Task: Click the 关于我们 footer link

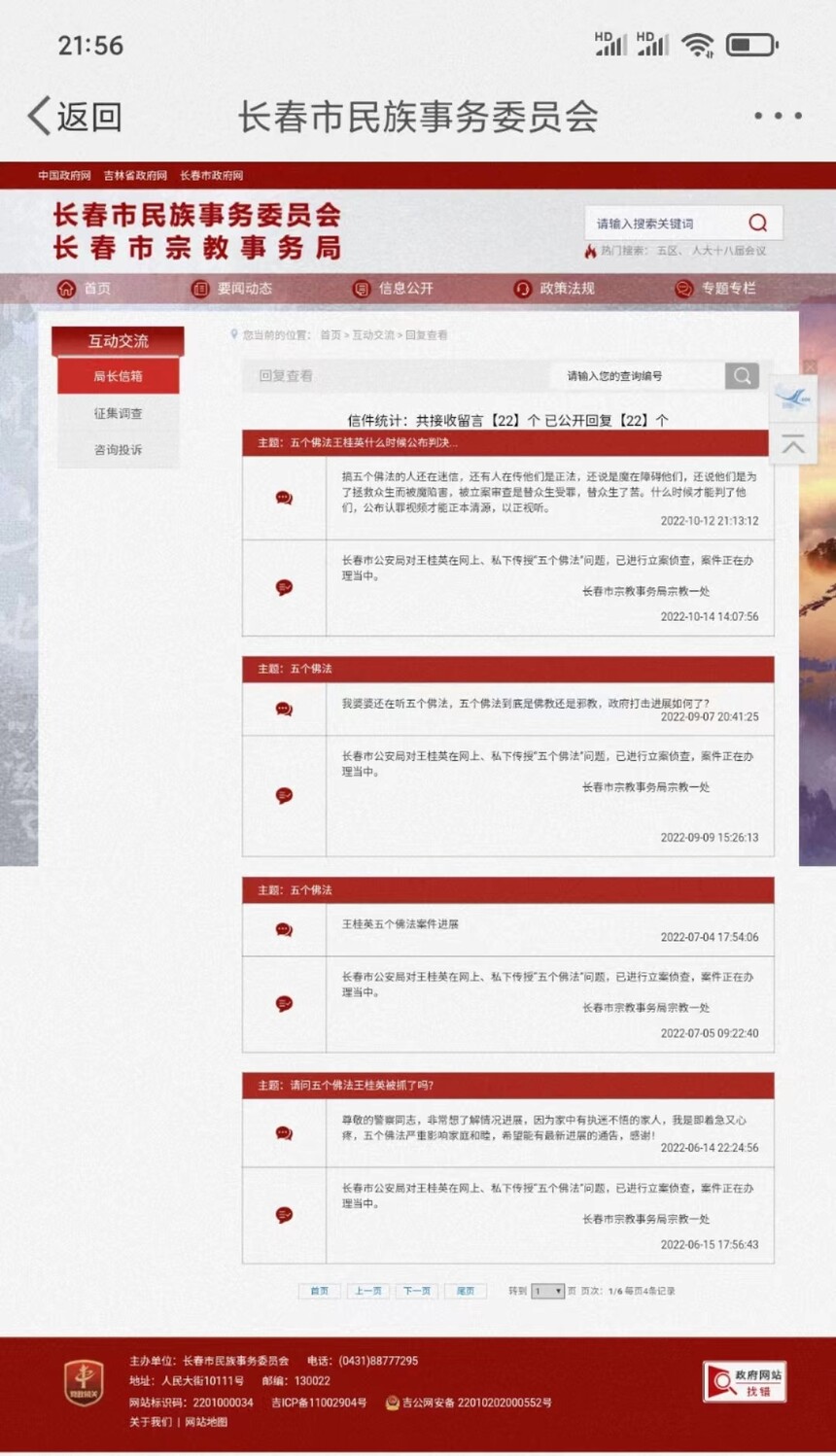Action: 151,1422
